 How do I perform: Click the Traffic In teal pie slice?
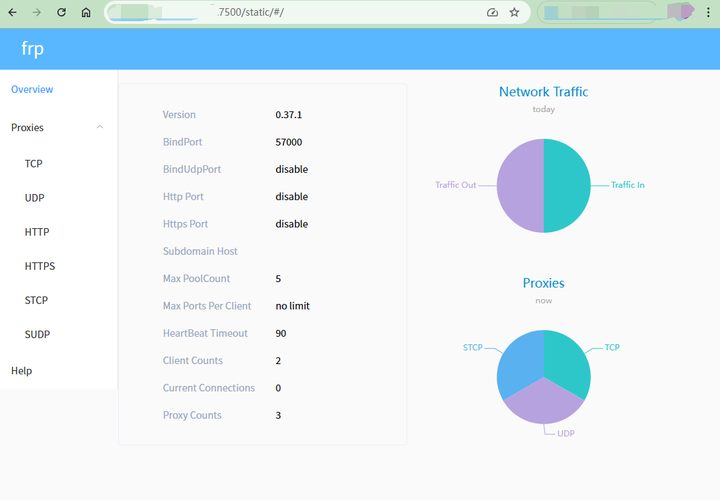click(x=567, y=185)
